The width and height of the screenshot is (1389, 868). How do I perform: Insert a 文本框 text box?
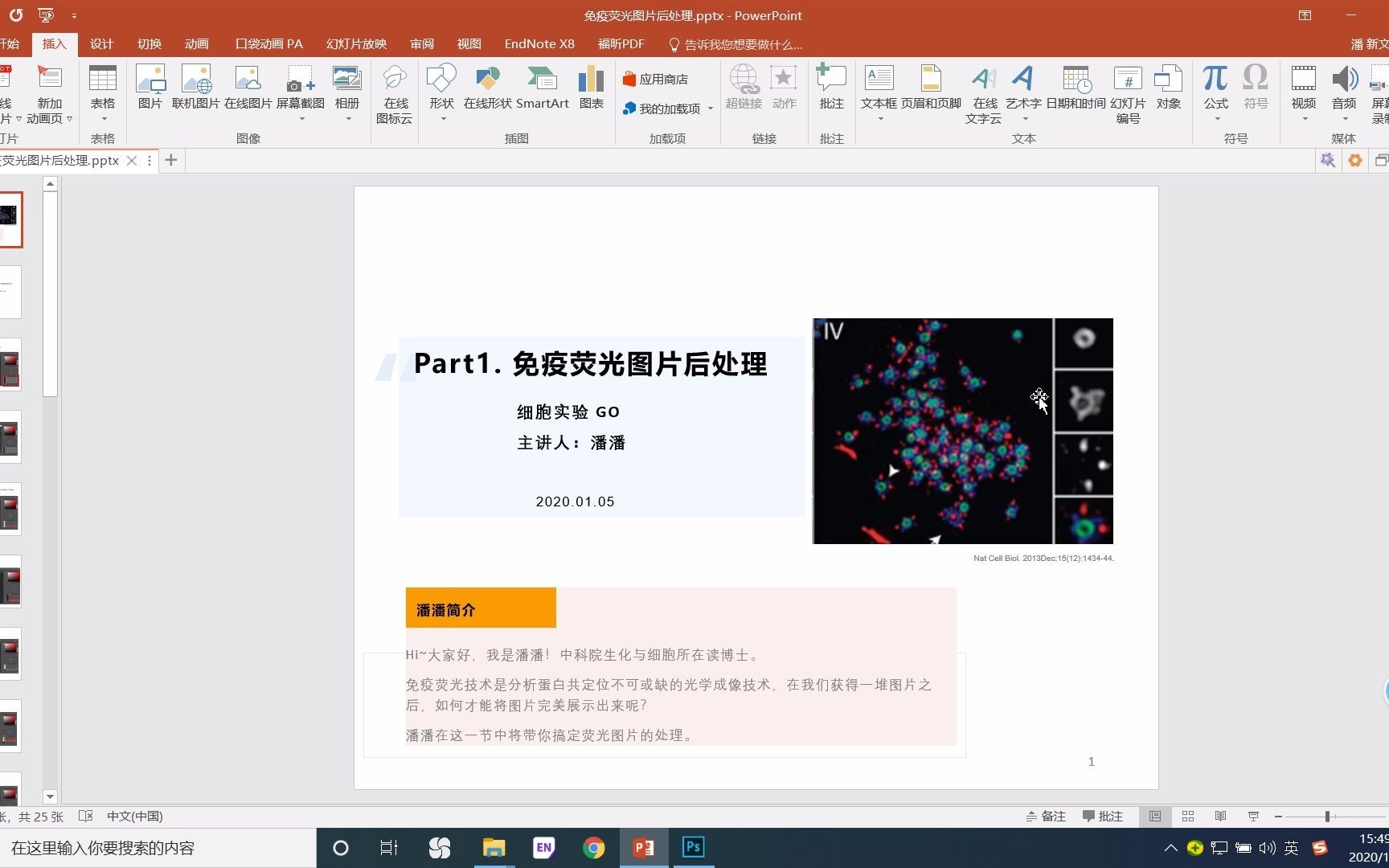click(879, 87)
